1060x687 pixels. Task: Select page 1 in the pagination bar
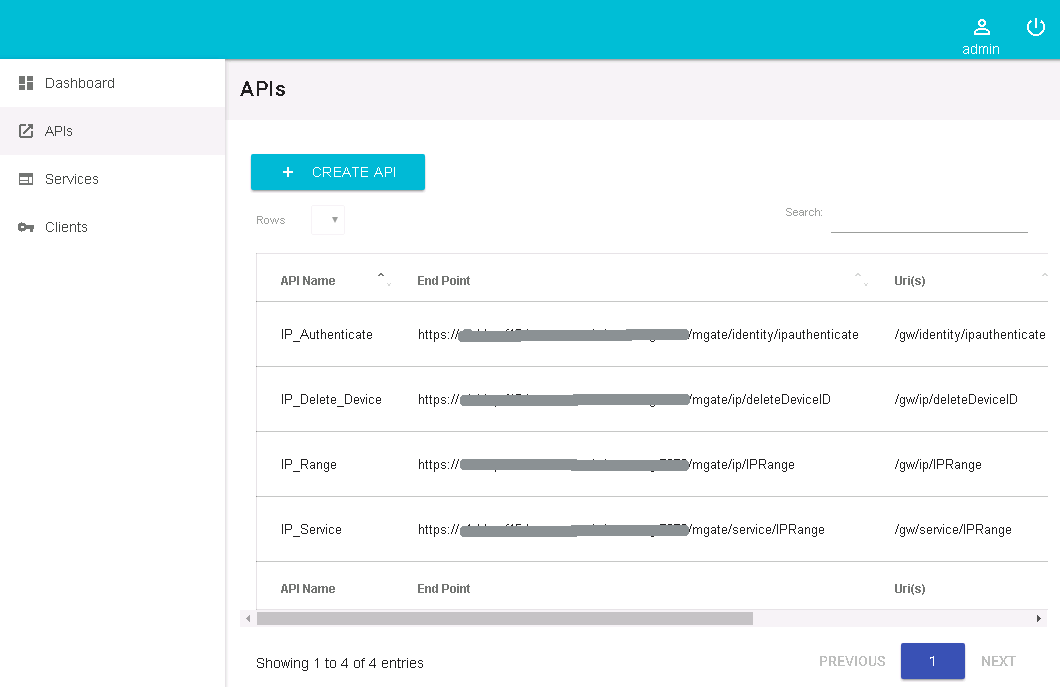click(x=932, y=661)
